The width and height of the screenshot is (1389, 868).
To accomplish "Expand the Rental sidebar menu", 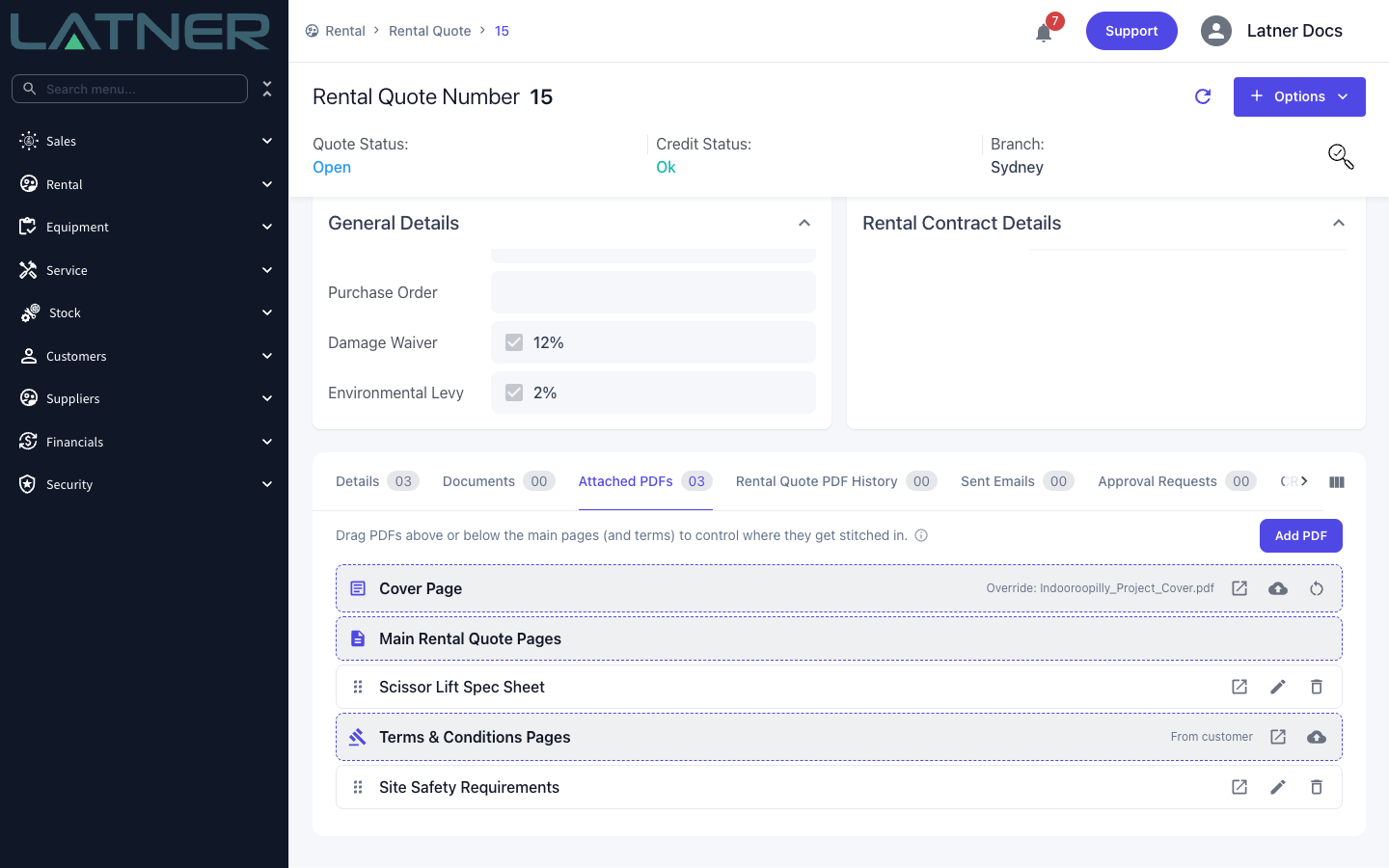I will pyautogui.click(x=145, y=184).
